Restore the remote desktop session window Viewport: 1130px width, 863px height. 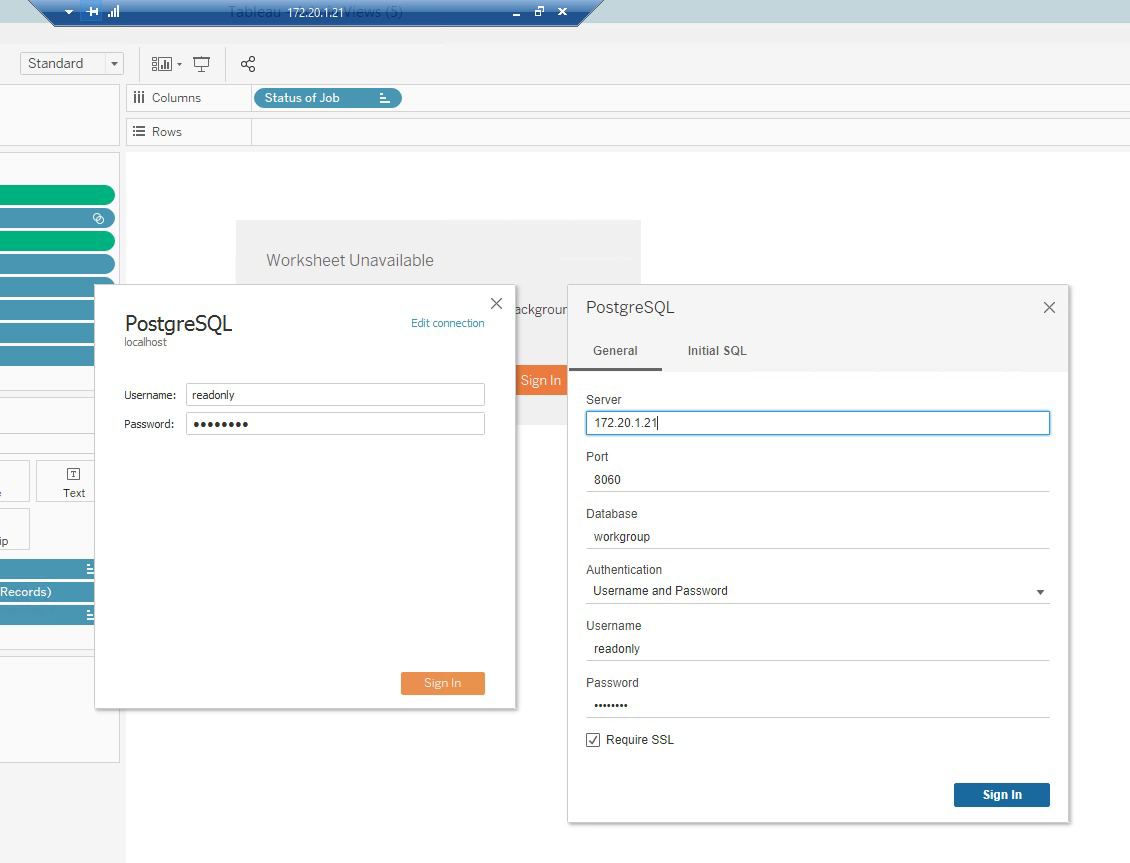pos(539,12)
